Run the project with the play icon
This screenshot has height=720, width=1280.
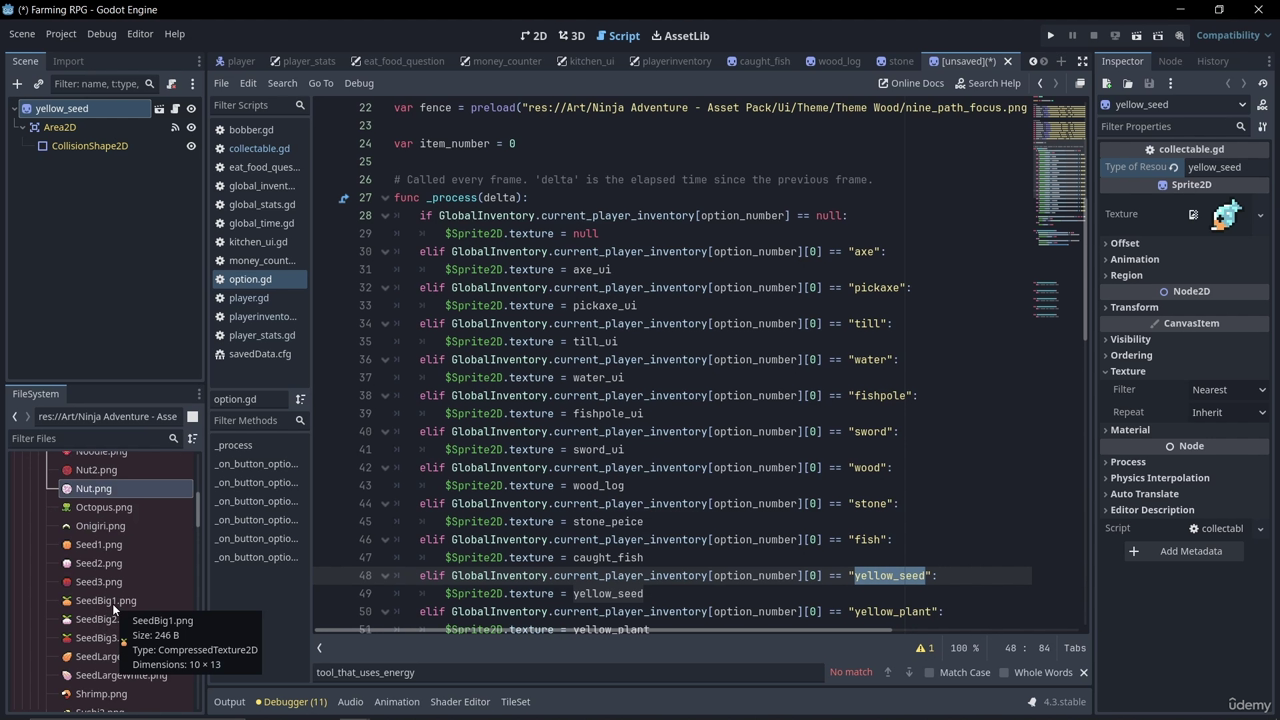coord(1051,36)
